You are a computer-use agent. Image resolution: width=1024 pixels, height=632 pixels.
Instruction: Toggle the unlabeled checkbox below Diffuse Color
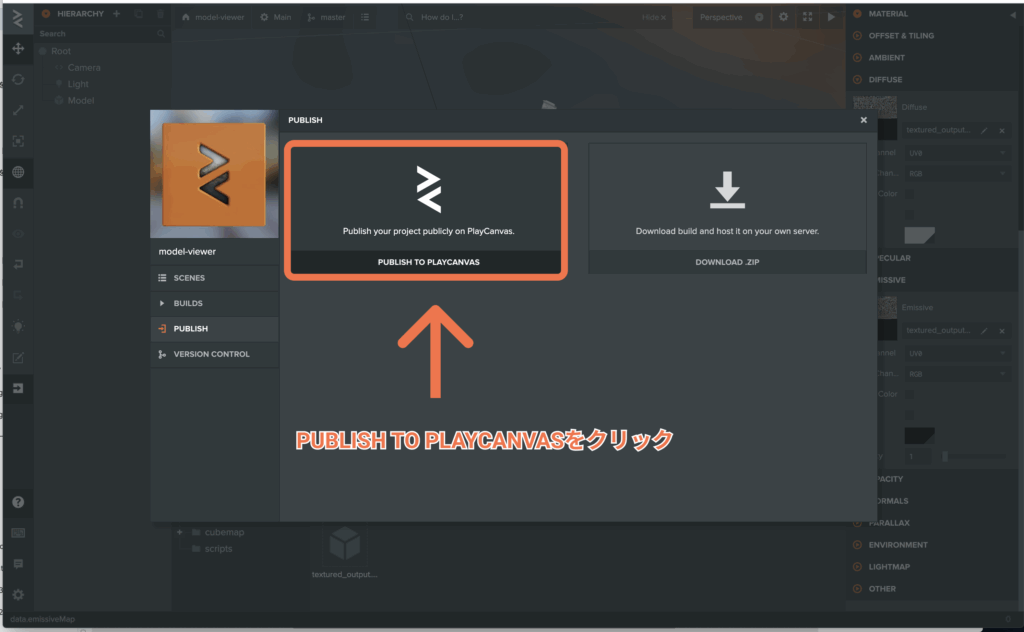click(910, 214)
